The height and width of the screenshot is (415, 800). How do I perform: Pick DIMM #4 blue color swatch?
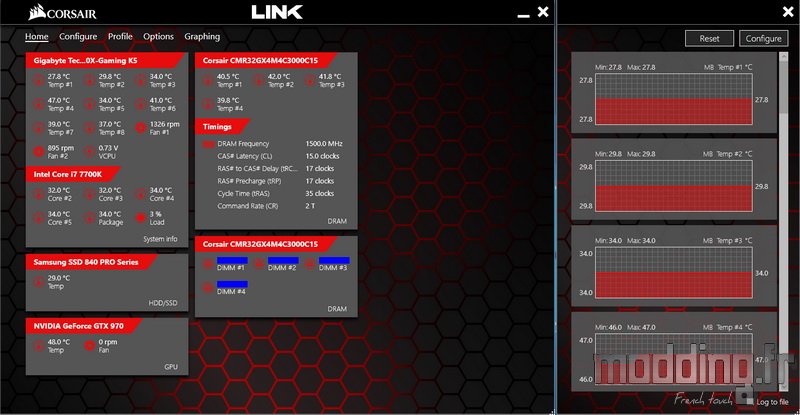click(232, 284)
